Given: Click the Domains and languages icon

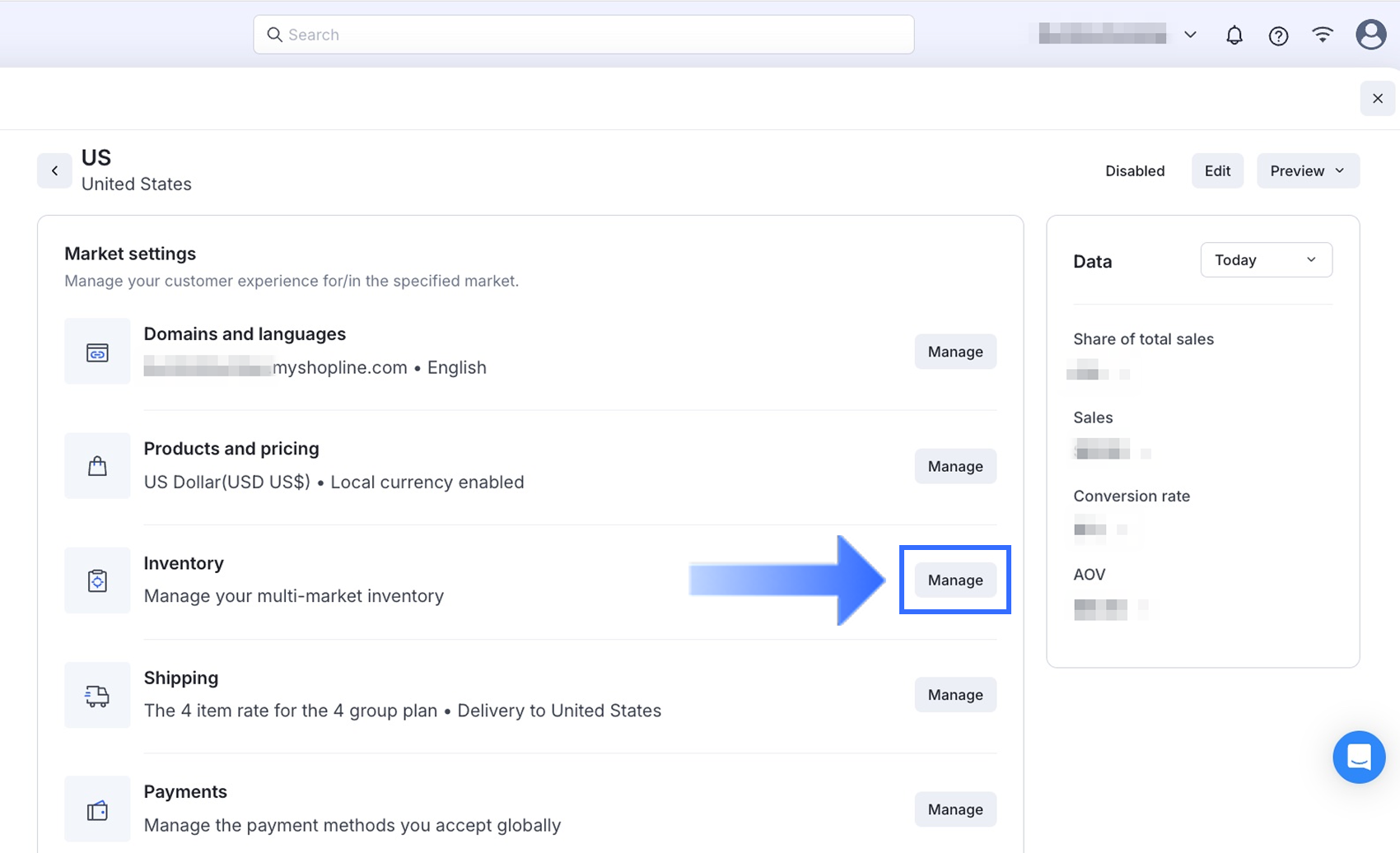Looking at the screenshot, I should point(97,352).
